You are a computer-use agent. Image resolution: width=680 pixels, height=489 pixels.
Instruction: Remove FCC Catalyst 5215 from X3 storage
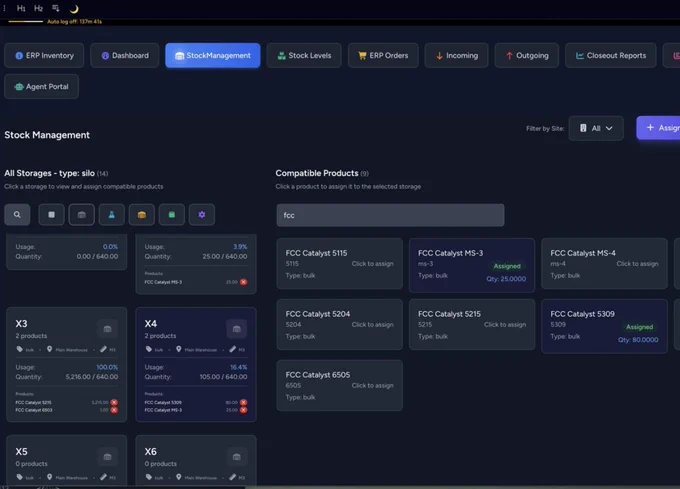pyautogui.click(x=114, y=402)
